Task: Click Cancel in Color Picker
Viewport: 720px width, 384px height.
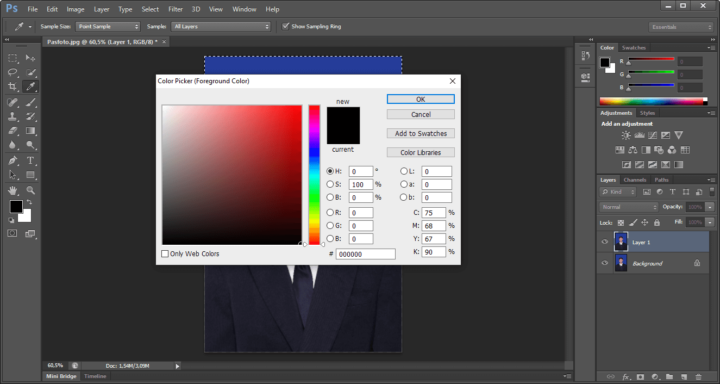Action: click(x=421, y=114)
